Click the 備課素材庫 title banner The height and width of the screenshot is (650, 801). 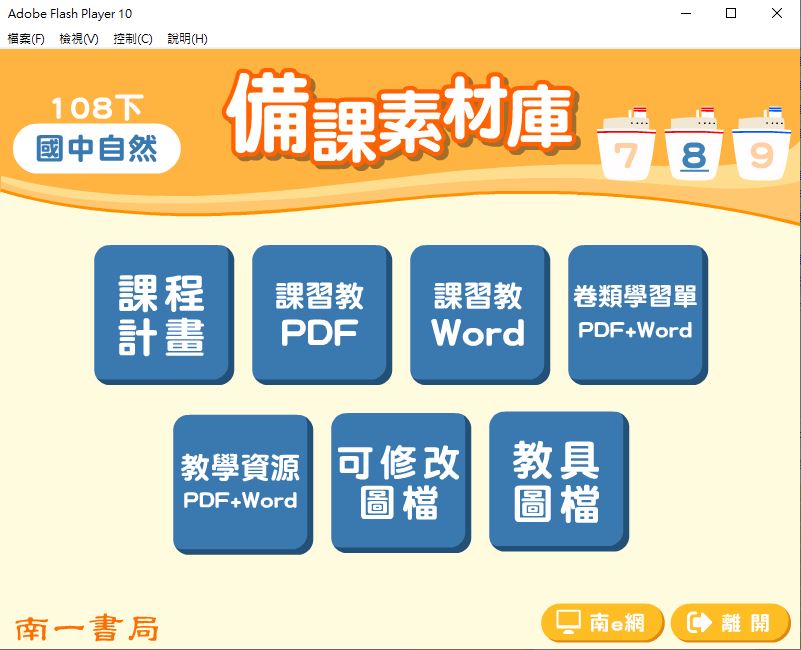click(400, 120)
